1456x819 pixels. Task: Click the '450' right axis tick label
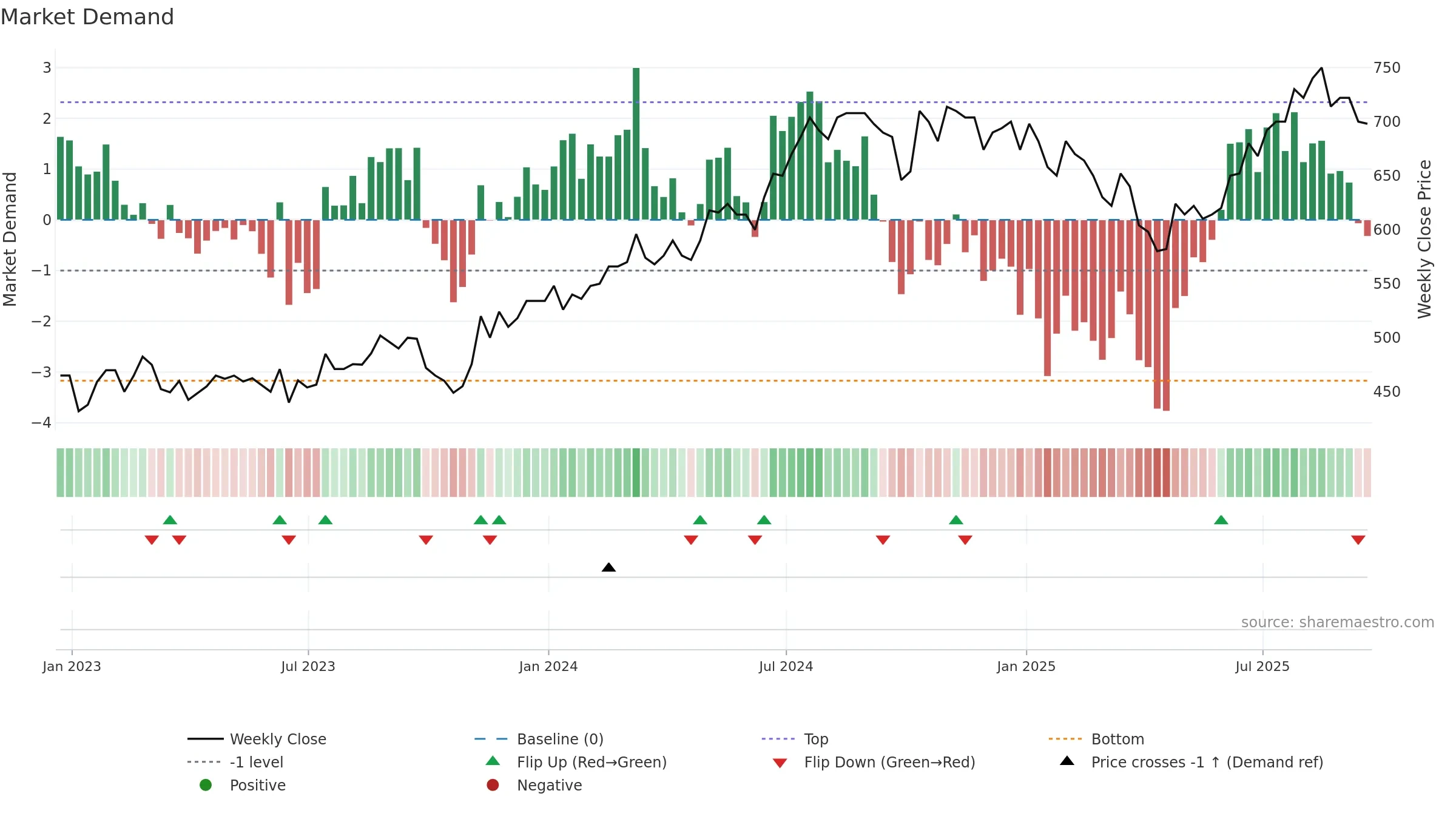click(x=1387, y=391)
